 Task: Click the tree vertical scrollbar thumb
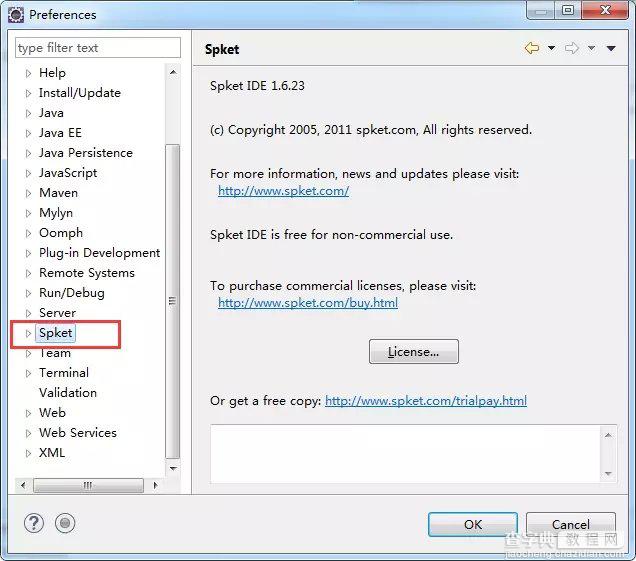pyautogui.click(x=173, y=301)
